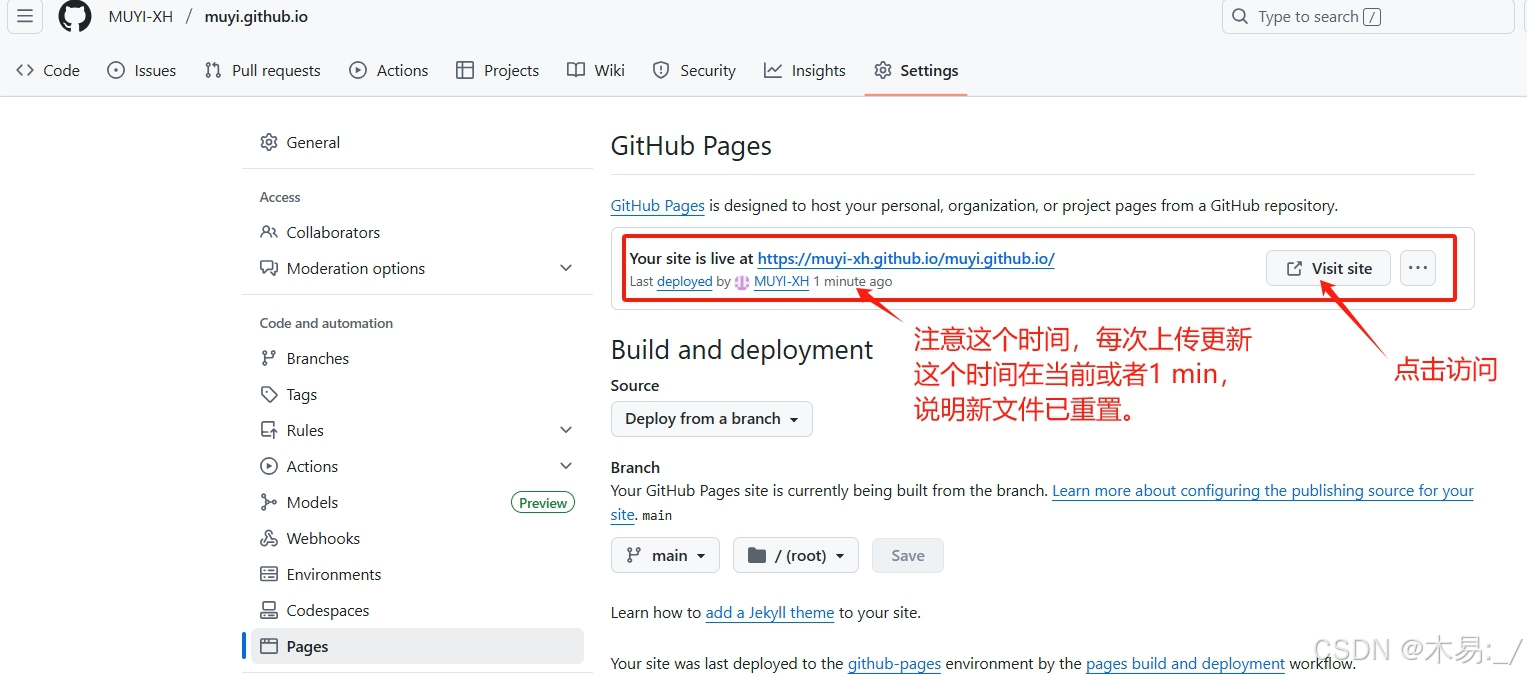Open 'Learn more about configuring' link
The height and width of the screenshot is (676, 1527).
click(1263, 491)
